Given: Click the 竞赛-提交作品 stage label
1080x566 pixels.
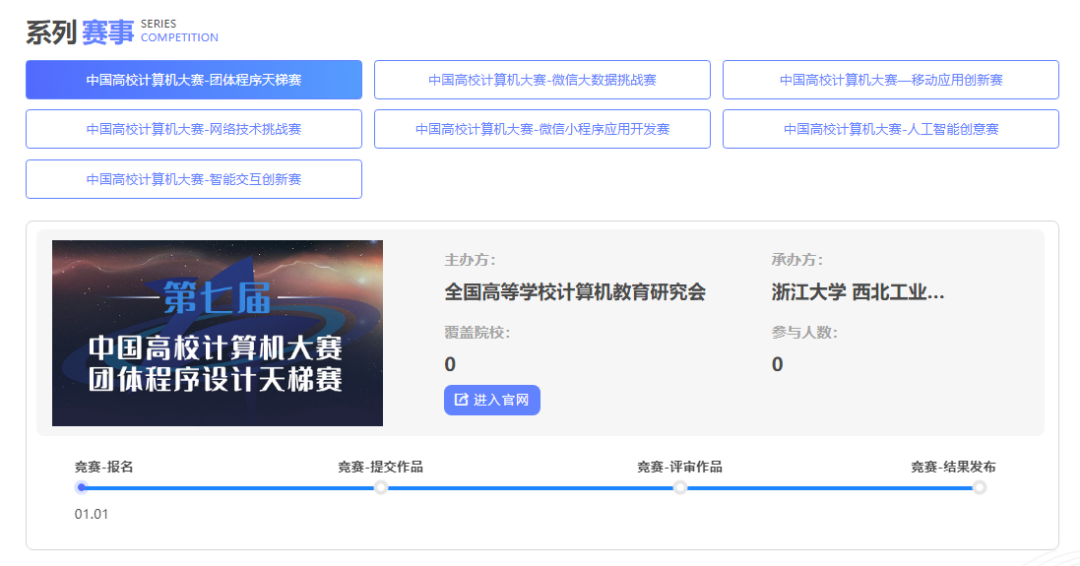Looking at the screenshot, I should (x=380, y=467).
